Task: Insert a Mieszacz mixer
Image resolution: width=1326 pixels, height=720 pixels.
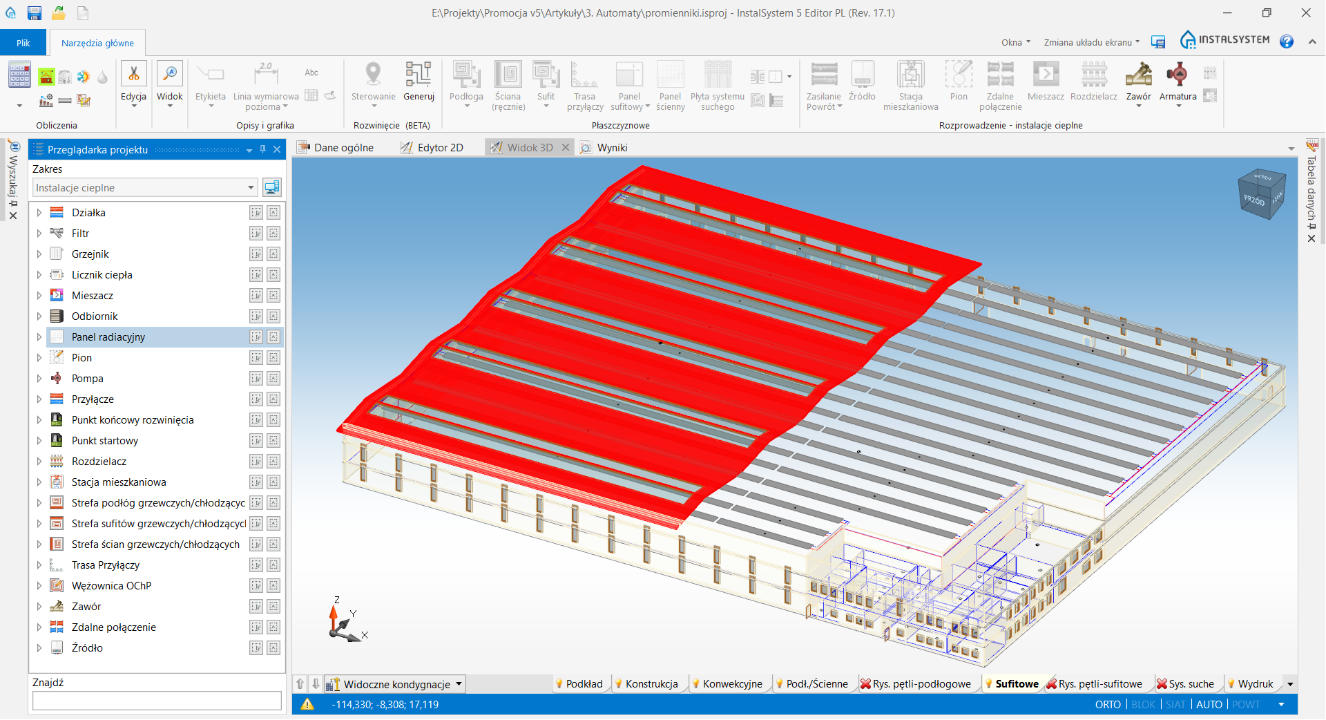Action: [1045, 80]
